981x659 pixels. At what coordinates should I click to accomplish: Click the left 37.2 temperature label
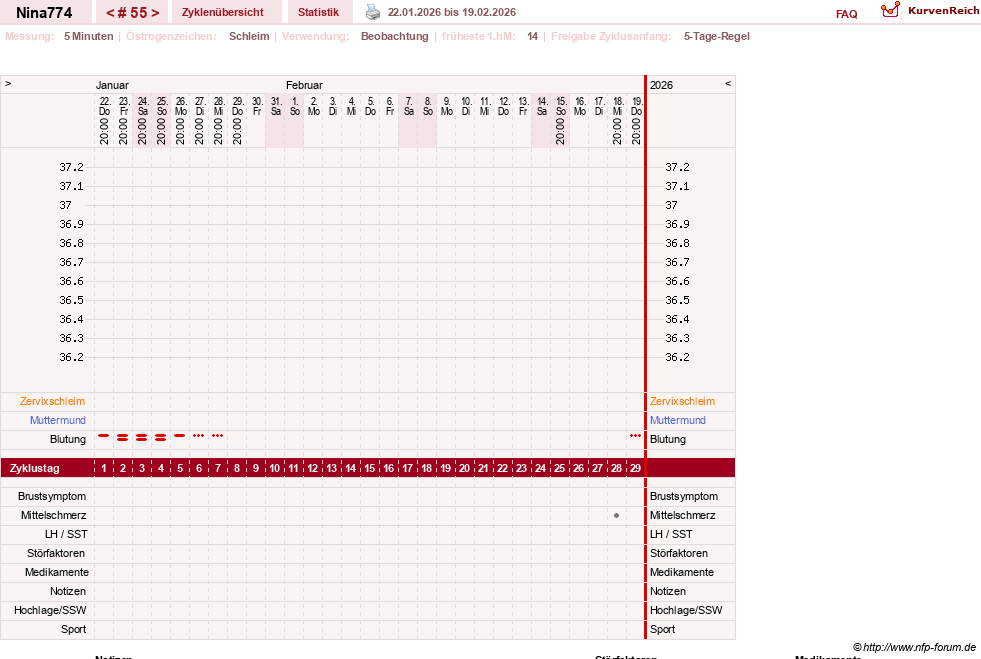pyautogui.click(x=71, y=167)
